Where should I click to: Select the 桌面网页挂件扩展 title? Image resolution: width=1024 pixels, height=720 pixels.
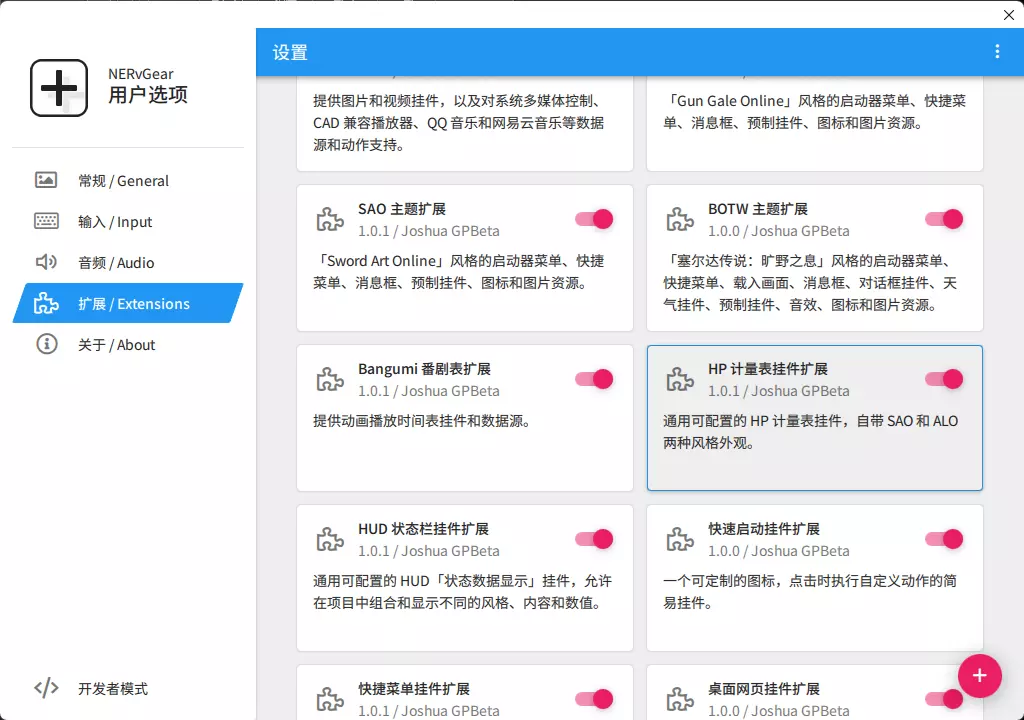tap(764, 689)
